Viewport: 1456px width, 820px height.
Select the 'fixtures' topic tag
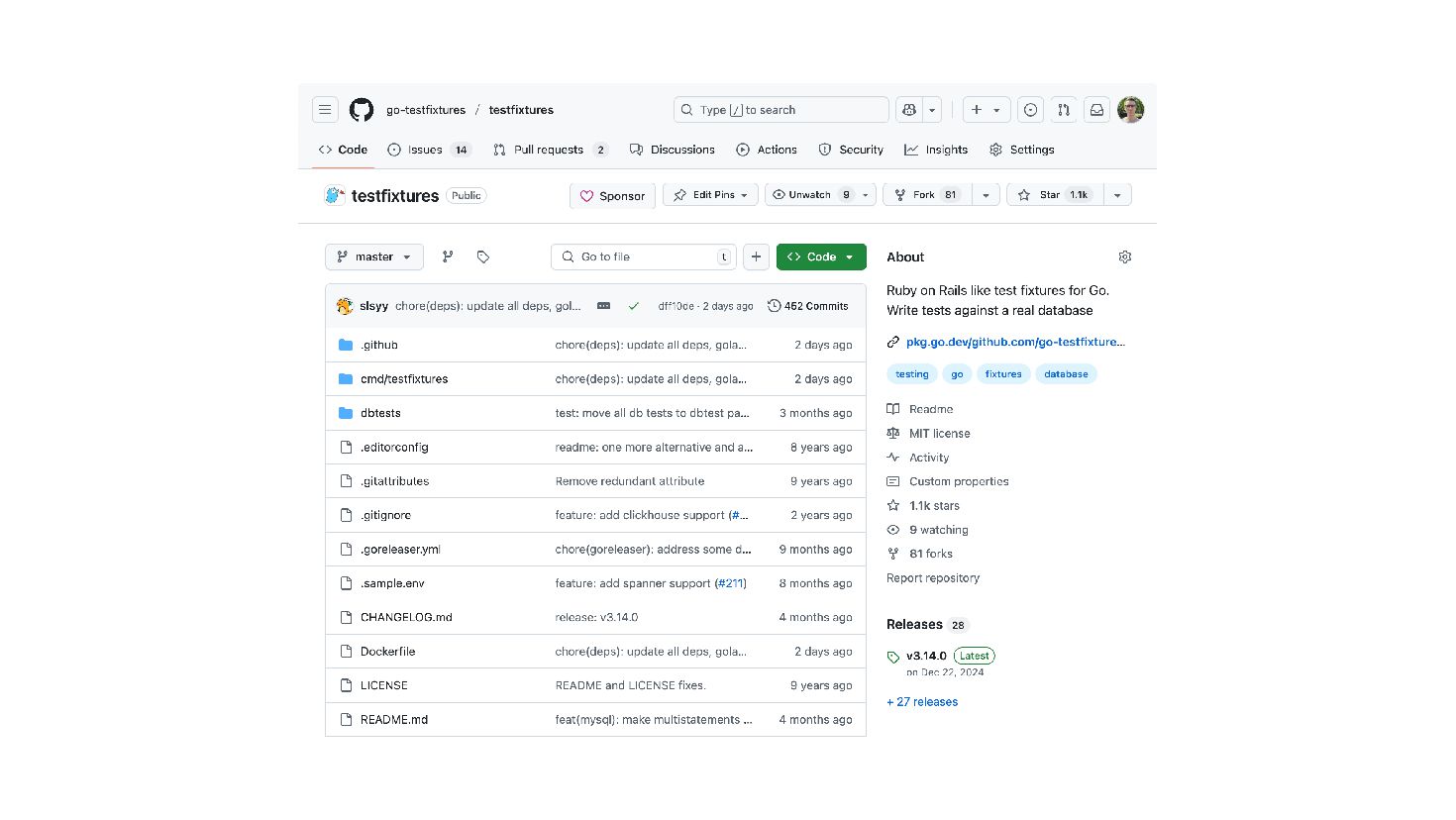[x=1003, y=374]
